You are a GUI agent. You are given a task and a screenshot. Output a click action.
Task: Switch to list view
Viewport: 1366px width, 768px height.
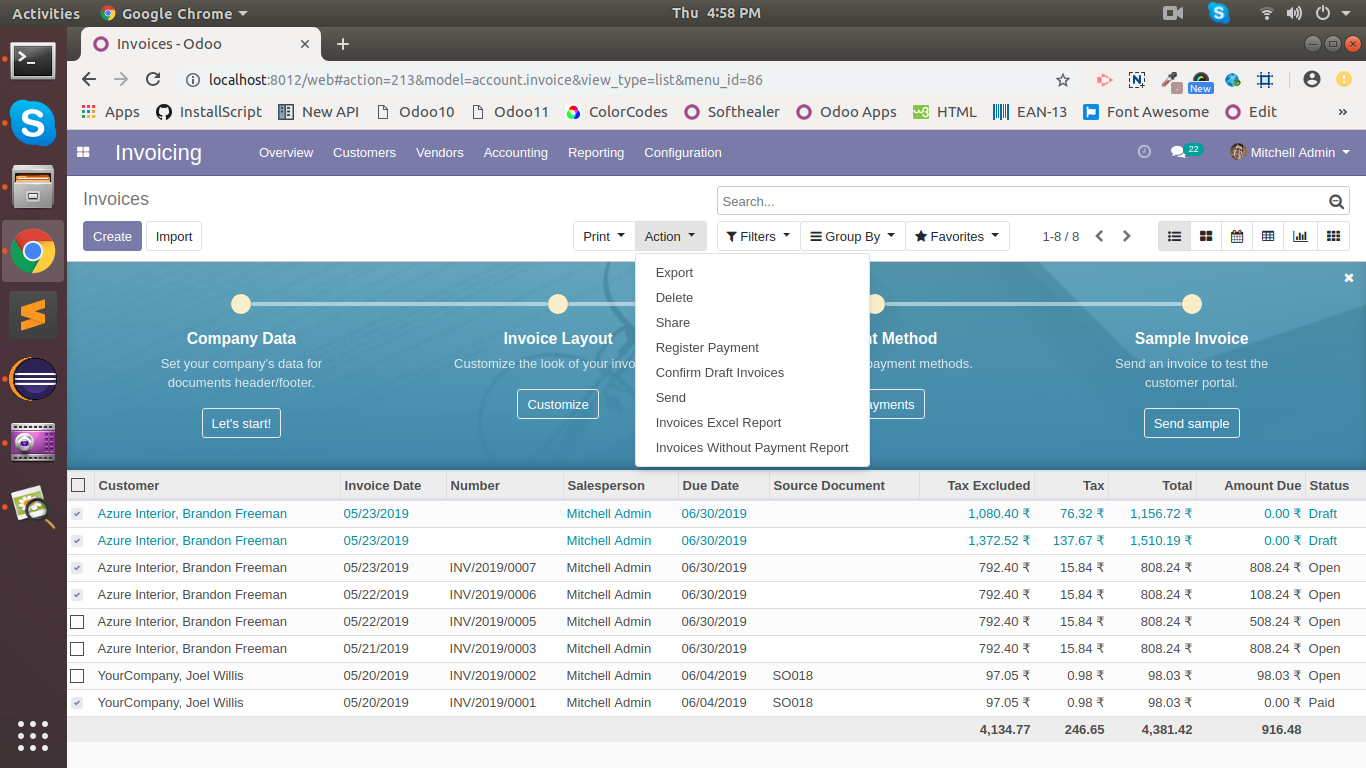click(x=1175, y=236)
